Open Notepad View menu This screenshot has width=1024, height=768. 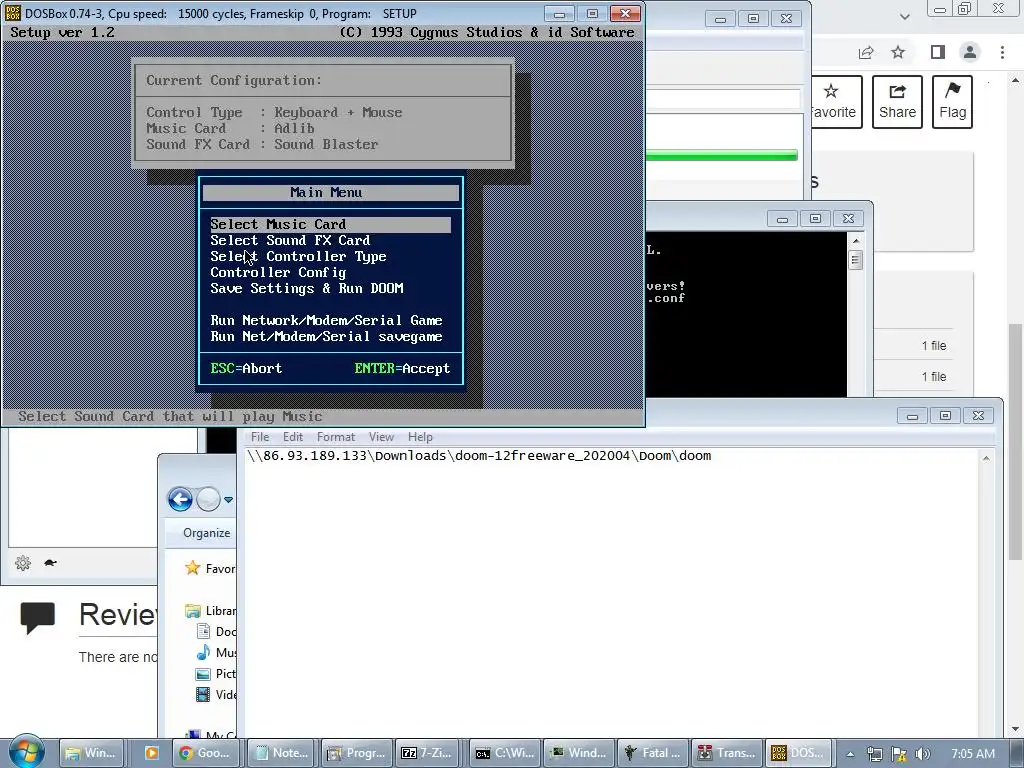381,437
